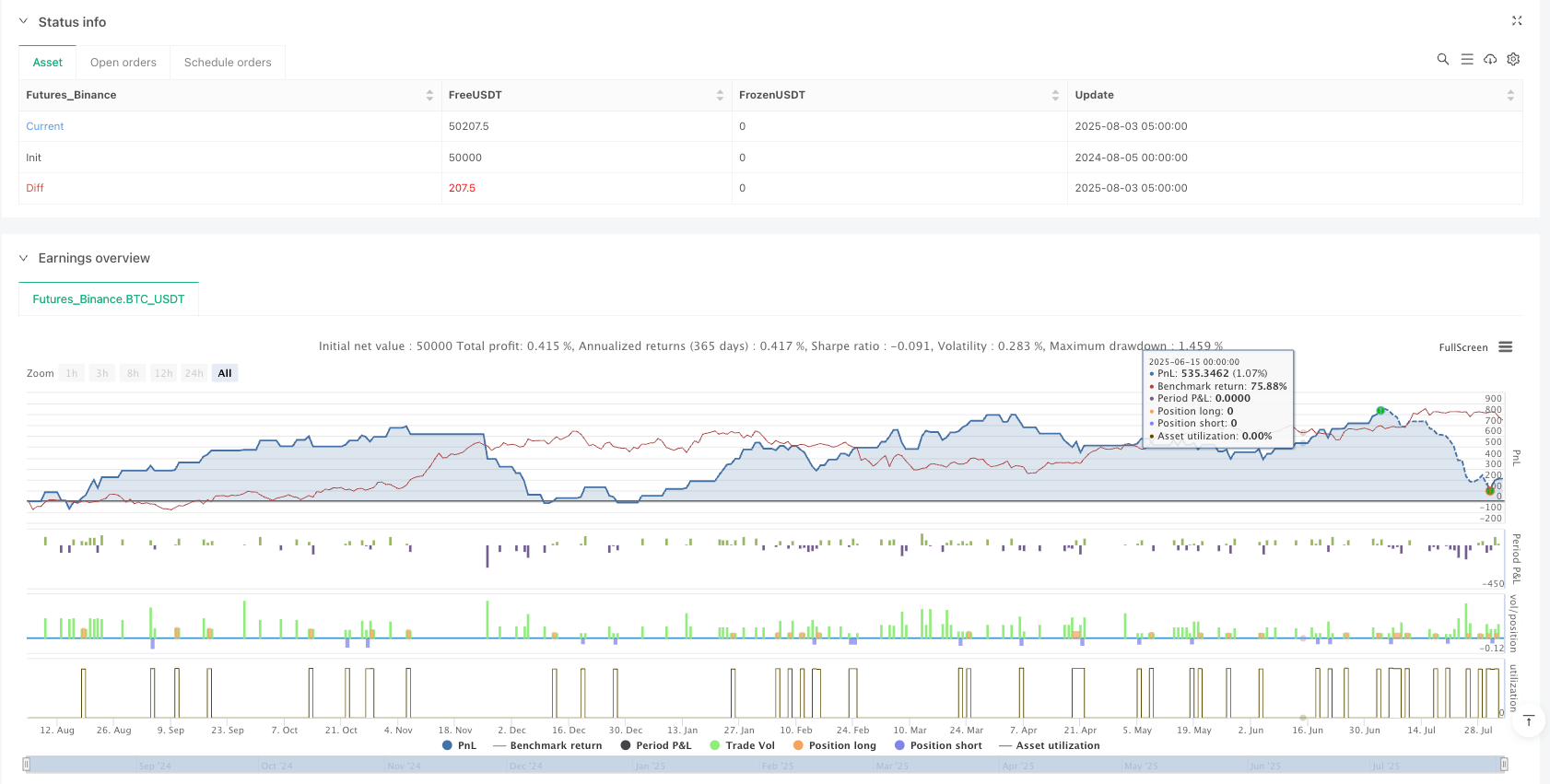Switch to the Schedule orders tab
Image resolution: width=1550 pixels, height=784 pixels.
(228, 63)
